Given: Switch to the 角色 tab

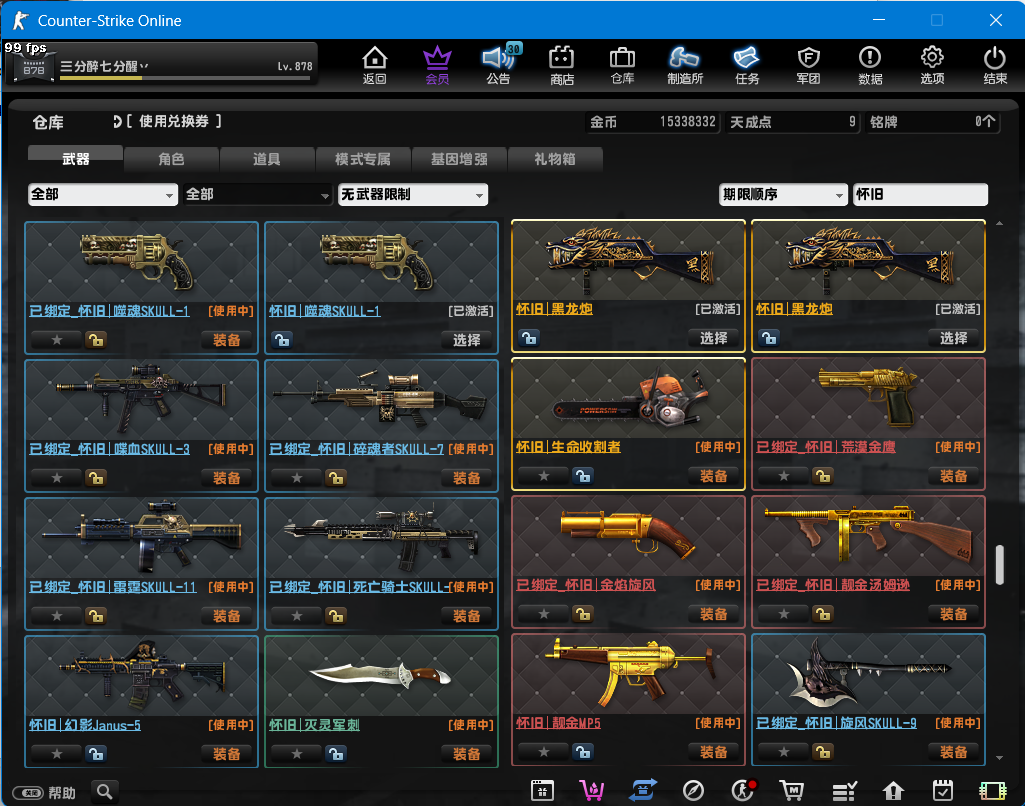Looking at the screenshot, I should pyautogui.click(x=171, y=159).
